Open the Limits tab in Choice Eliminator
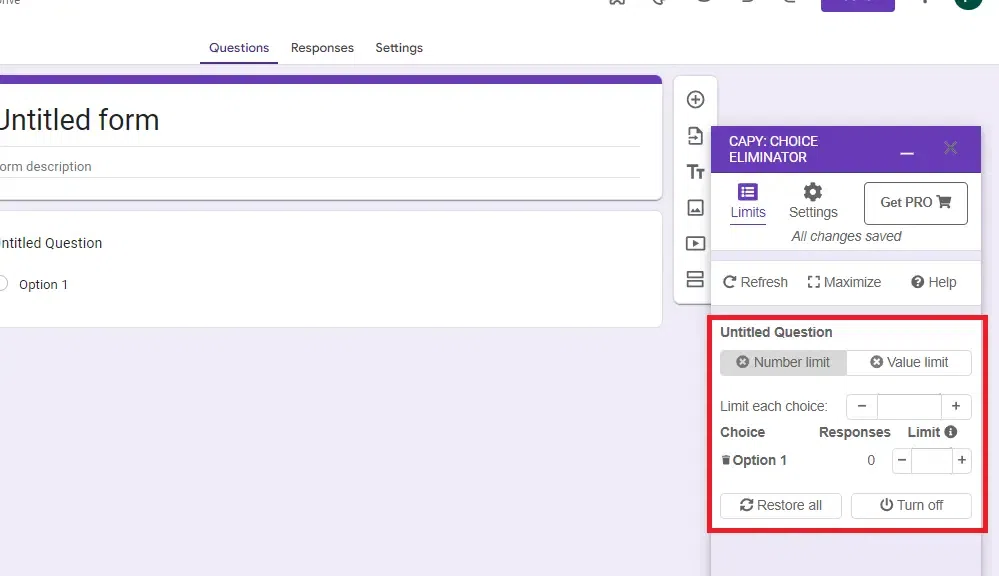The image size is (999, 576). pyautogui.click(x=748, y=202)
